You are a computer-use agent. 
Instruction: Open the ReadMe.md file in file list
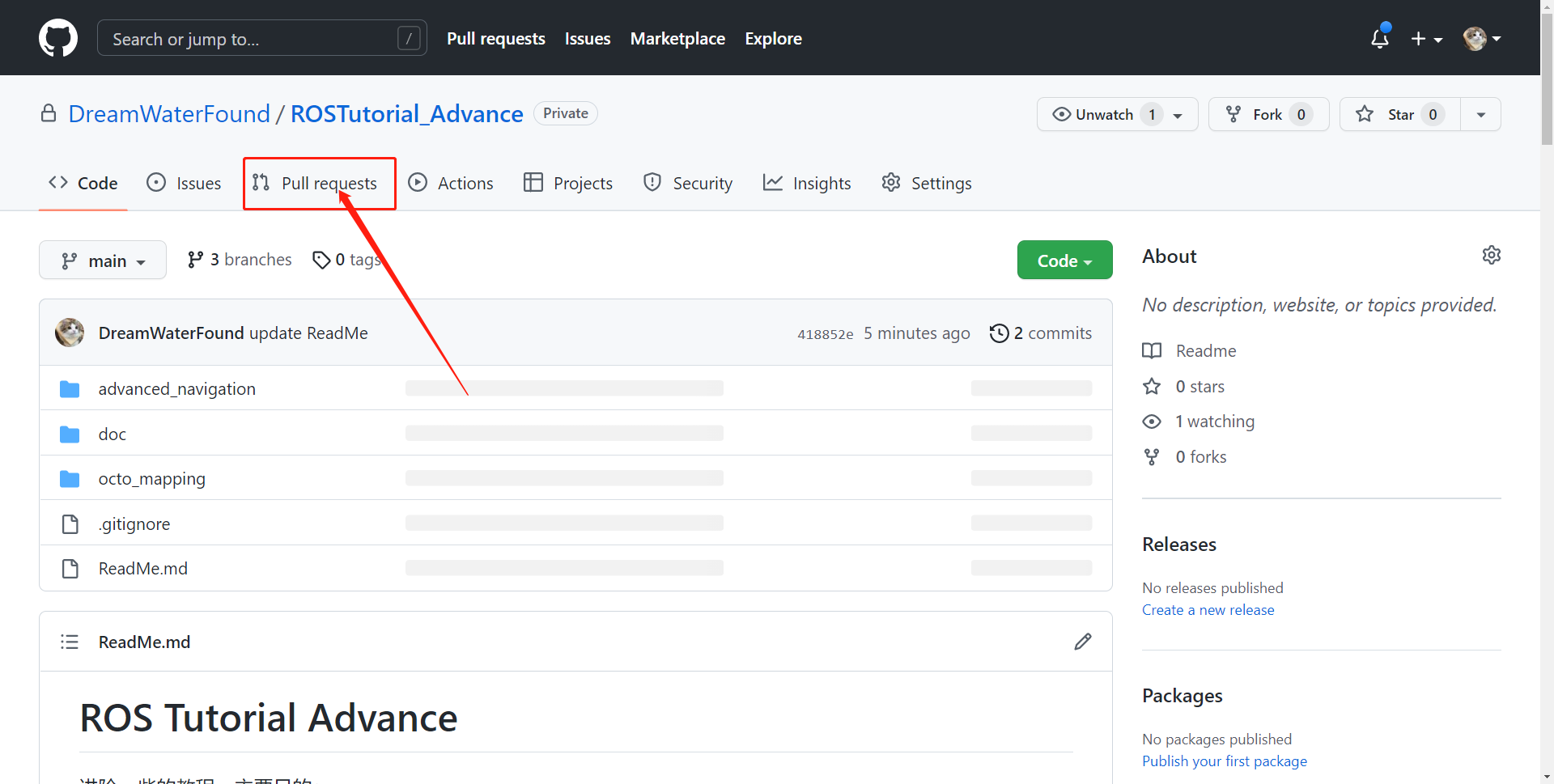143,568
